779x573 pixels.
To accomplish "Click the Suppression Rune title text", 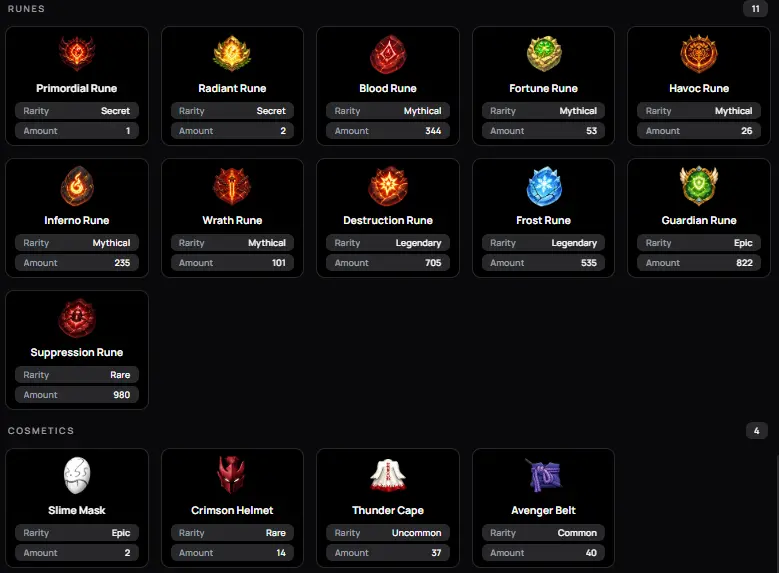I will 77,352.
